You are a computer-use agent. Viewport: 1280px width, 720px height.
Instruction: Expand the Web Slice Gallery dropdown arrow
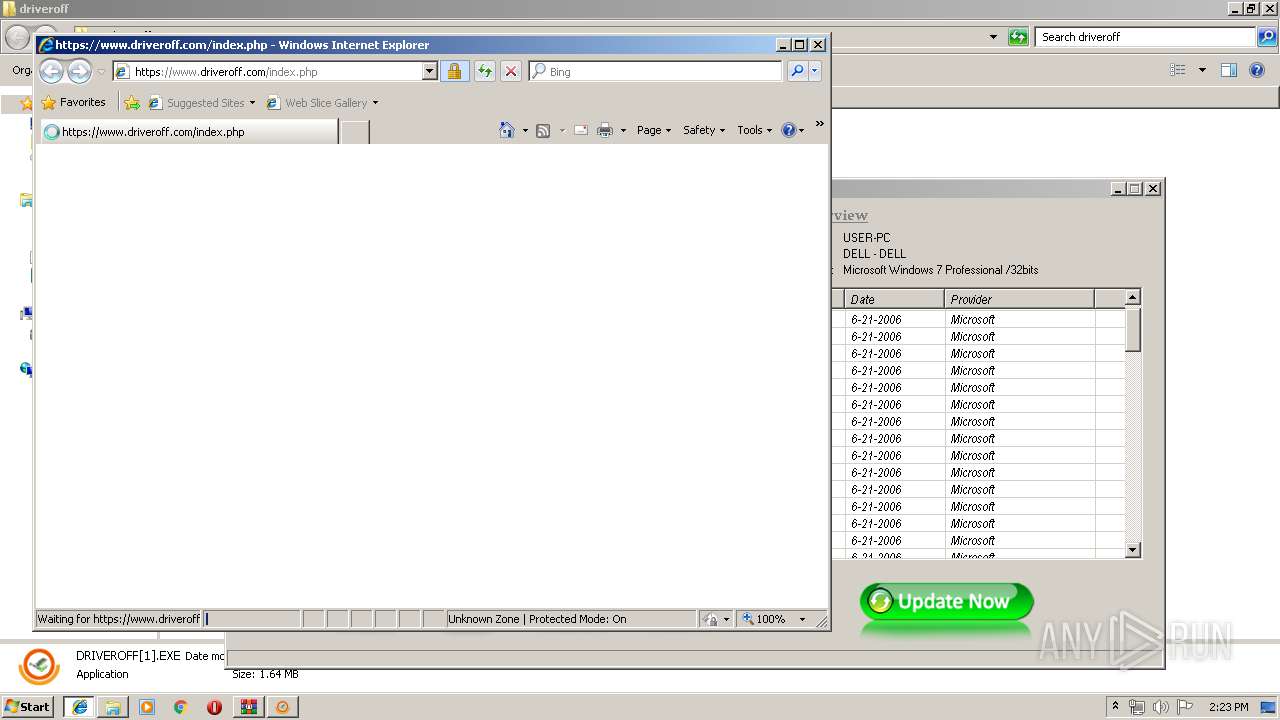(x=375, y=103)
